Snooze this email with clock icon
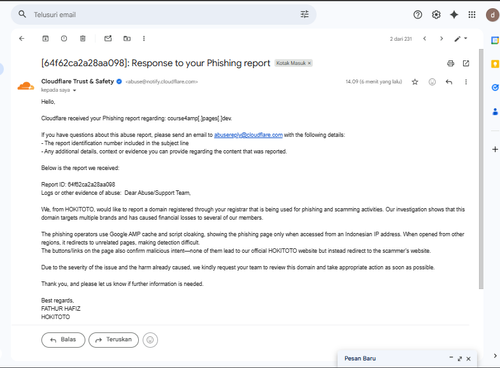The image size is (500, 368). pyautogui.click(x=64, y=39)
